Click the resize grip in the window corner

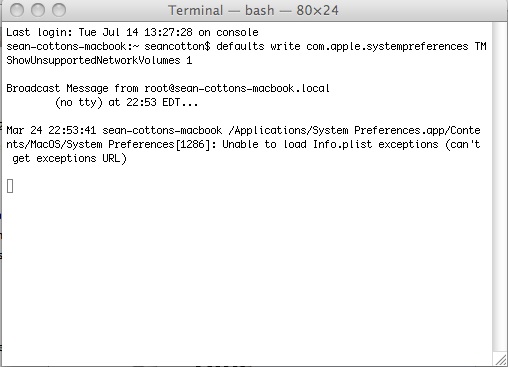point(500,359)
